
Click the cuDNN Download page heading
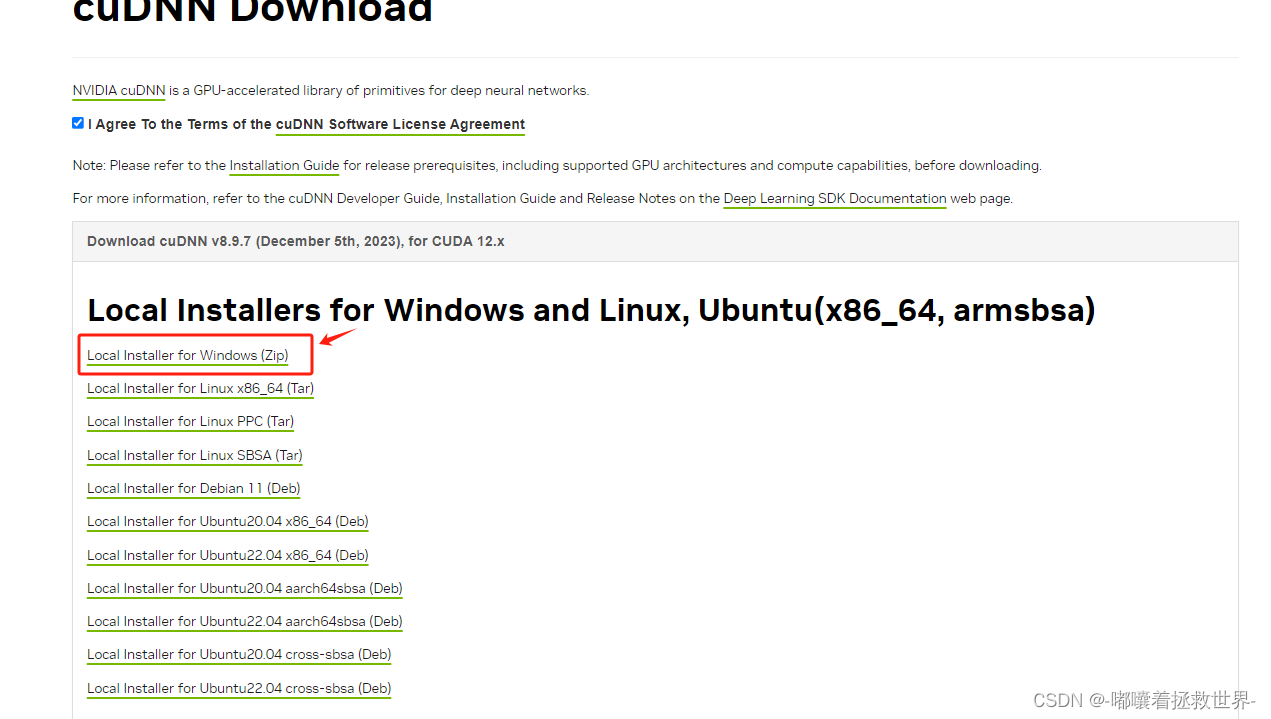[x=253, y=10]
